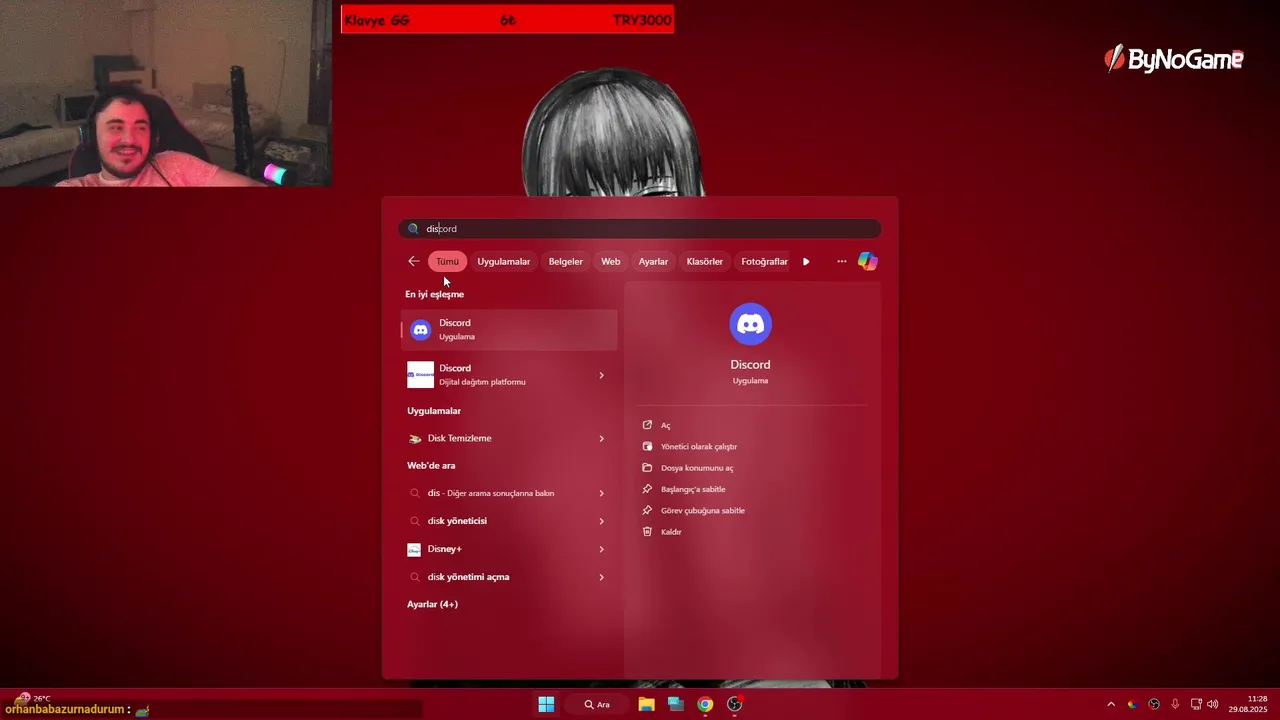This screenshot has width=1280, height=720.
Task: Click the Disney+ icon in web results
Action: tap(414, 549)
